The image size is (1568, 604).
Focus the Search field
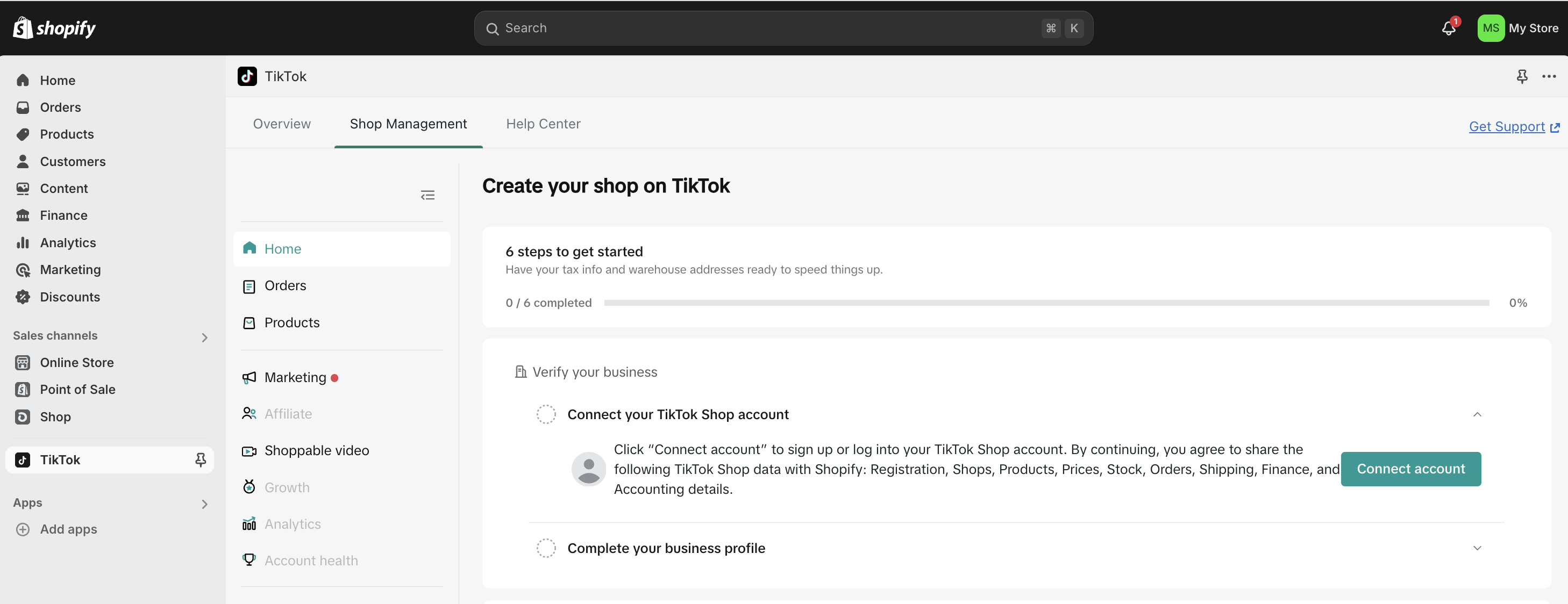(x=783, y=28)
